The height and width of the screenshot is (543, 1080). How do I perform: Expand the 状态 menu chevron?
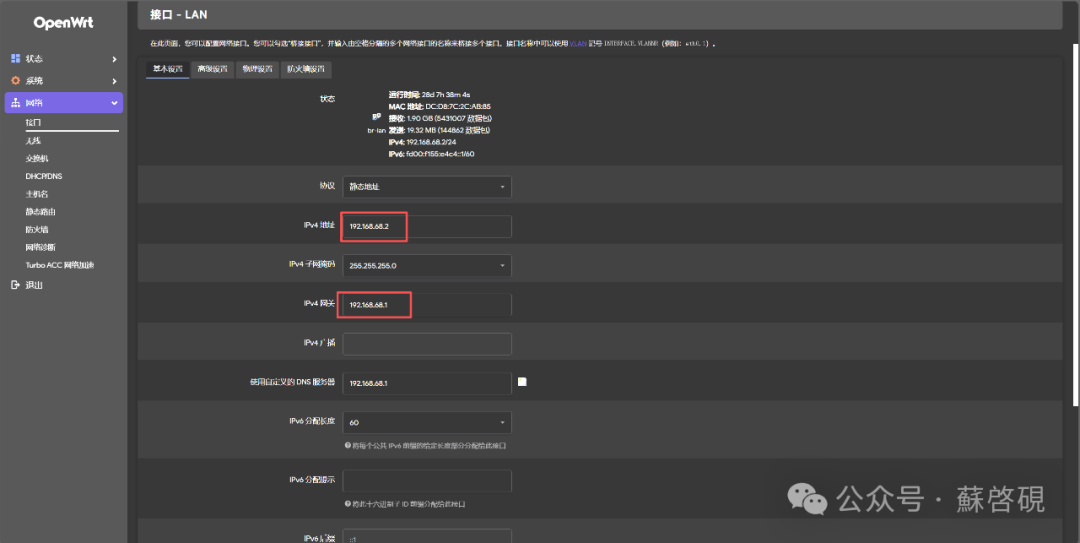pos(114,59)
